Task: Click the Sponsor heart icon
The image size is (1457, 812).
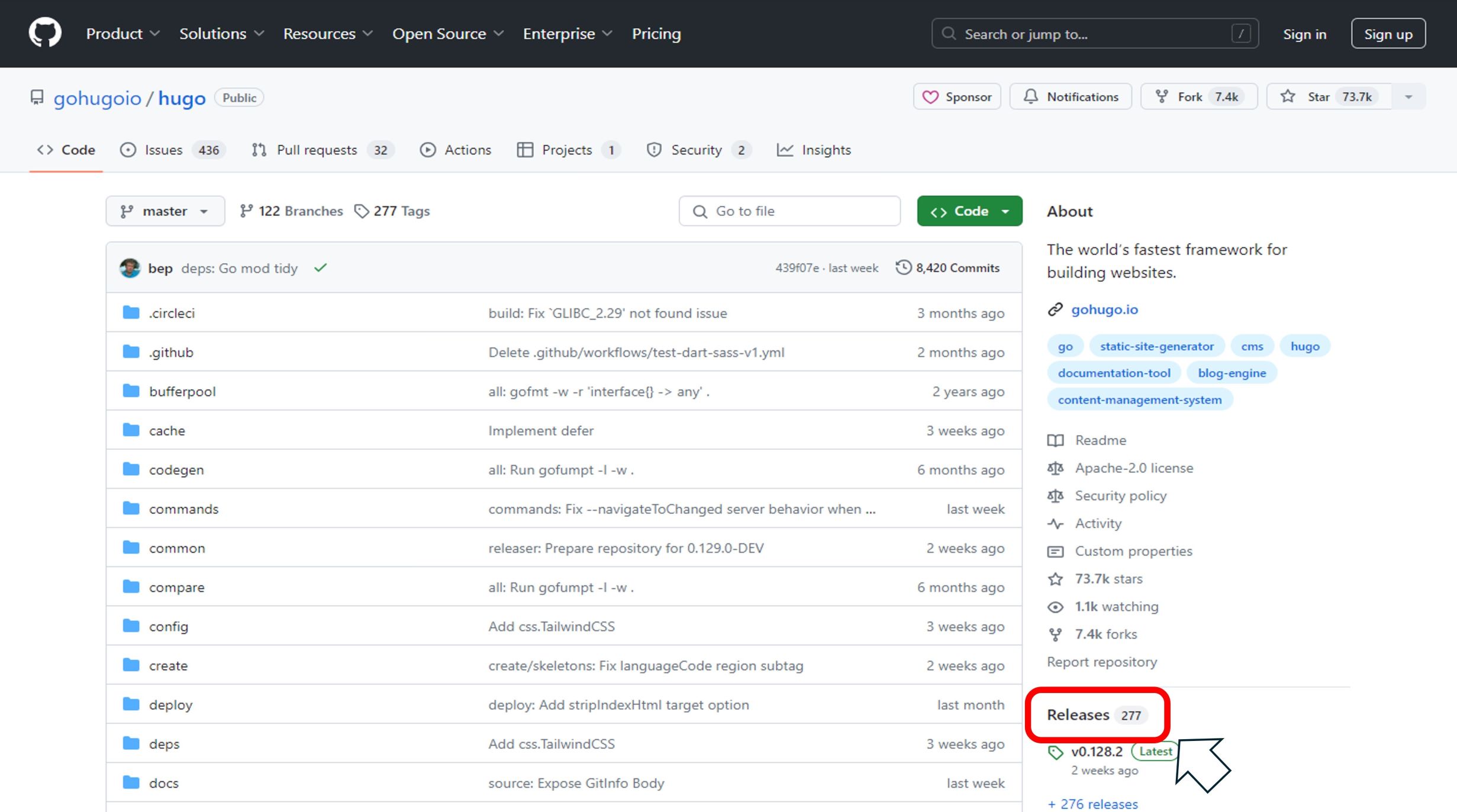Action: pyautogui.click(x=930, y=97)
